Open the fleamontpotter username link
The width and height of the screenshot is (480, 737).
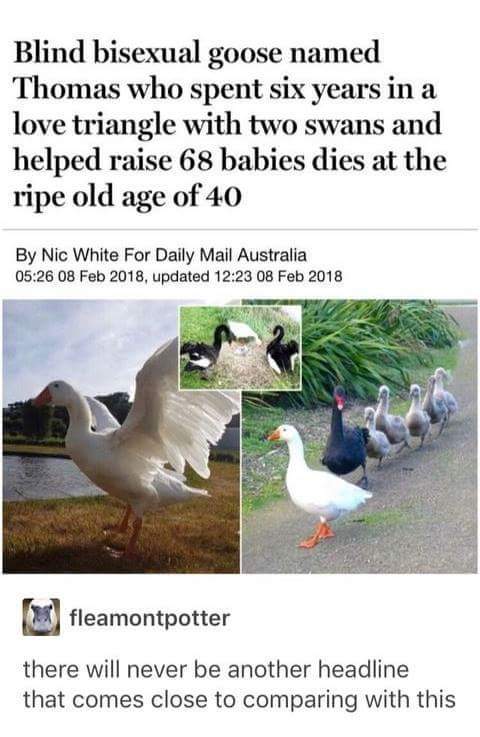point(150,618)
